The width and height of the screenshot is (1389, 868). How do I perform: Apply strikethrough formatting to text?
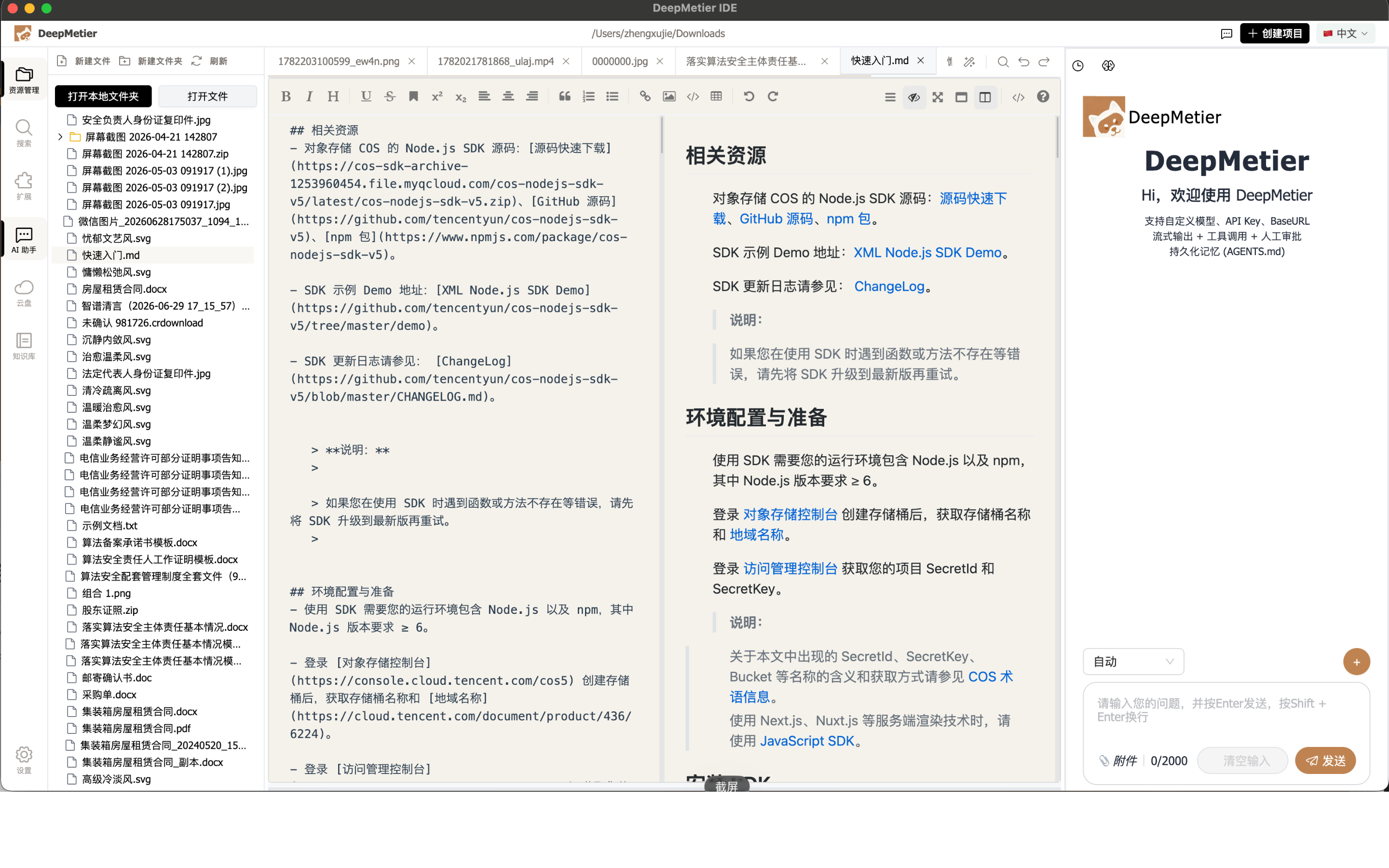[390, 96]
